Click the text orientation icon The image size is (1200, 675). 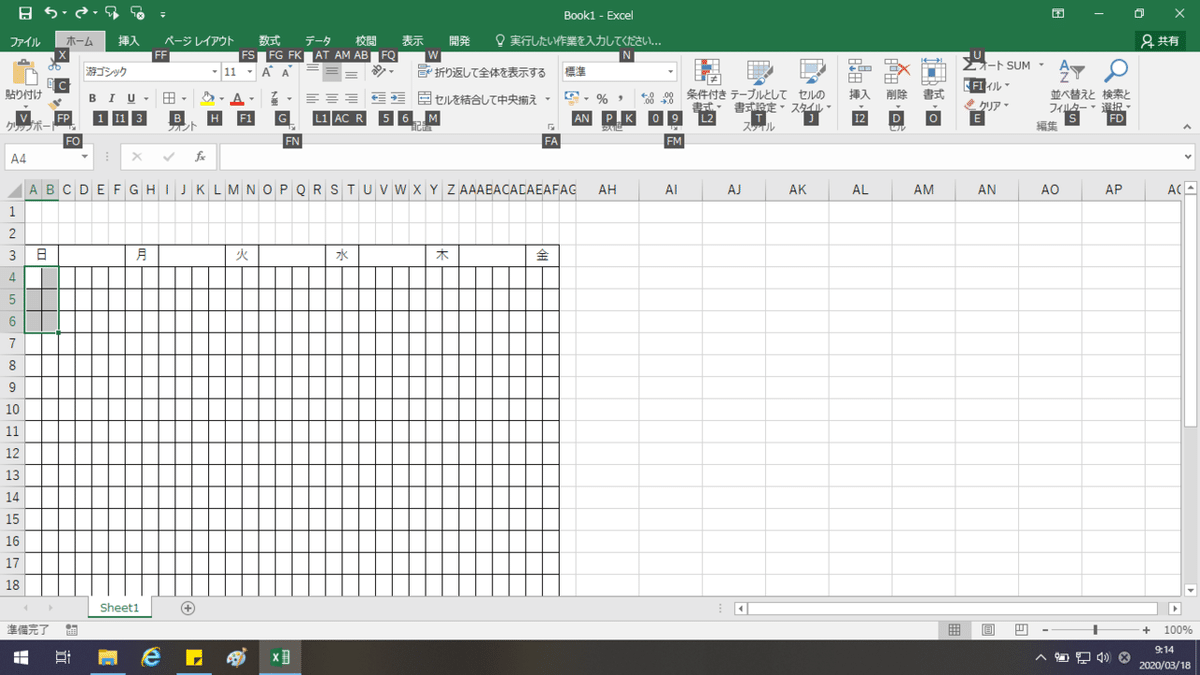tap(380, 72)
